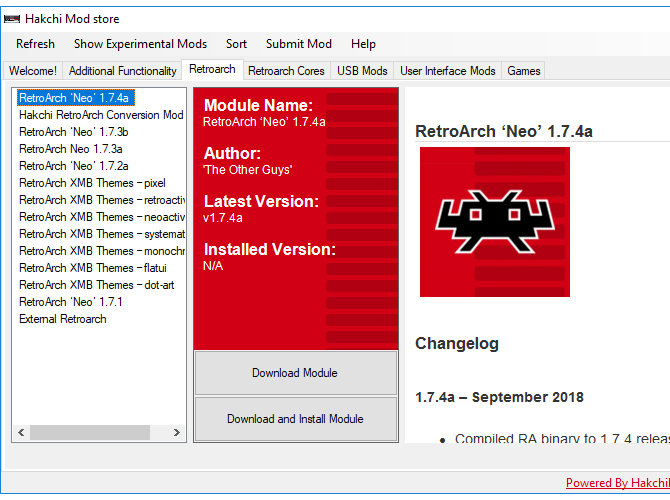Click the Changelog heading
Image resolution: width=670 pixels, height=500 pixels.
tap(457, 344)
